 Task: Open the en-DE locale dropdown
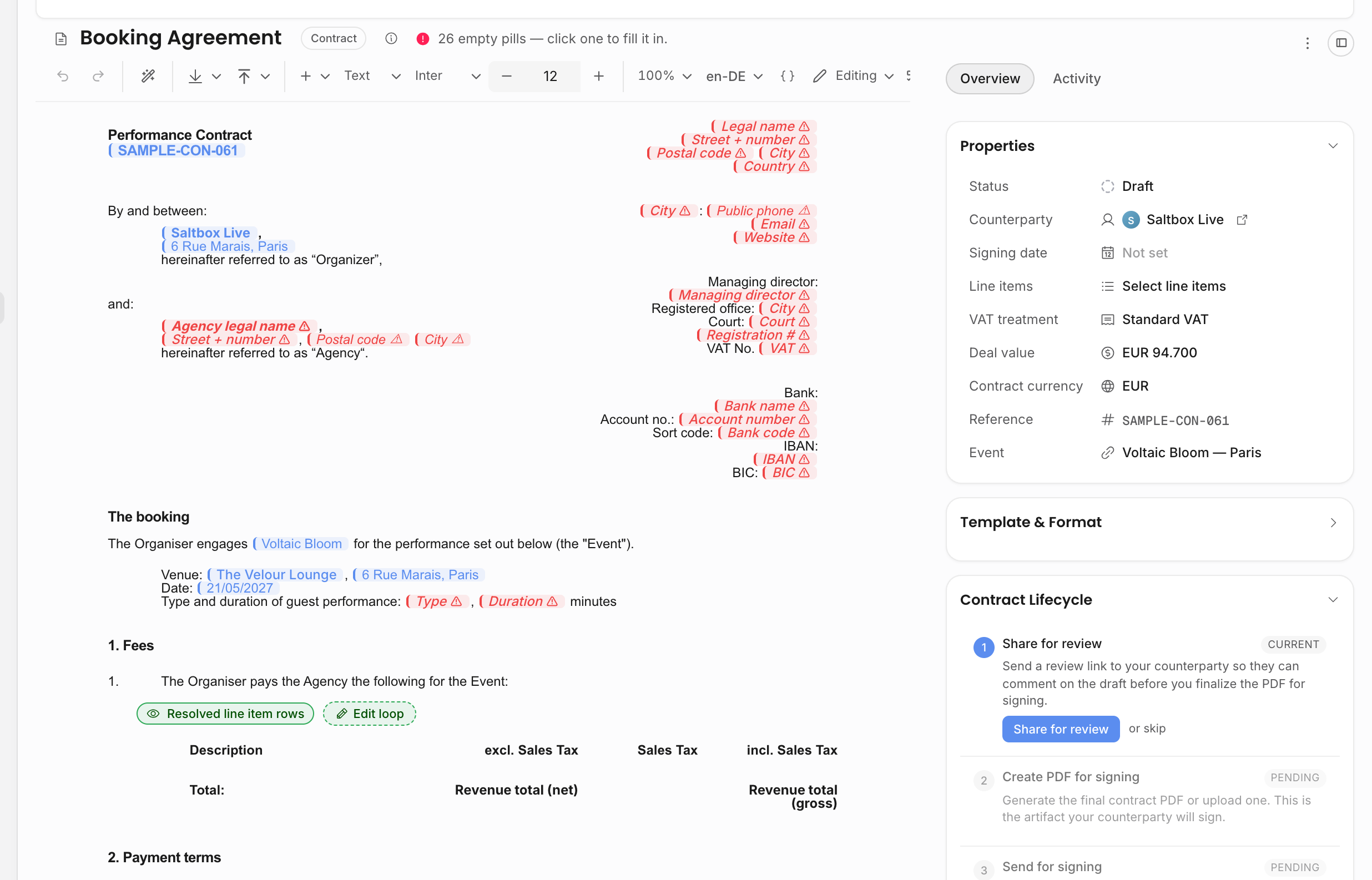[734, 76]
